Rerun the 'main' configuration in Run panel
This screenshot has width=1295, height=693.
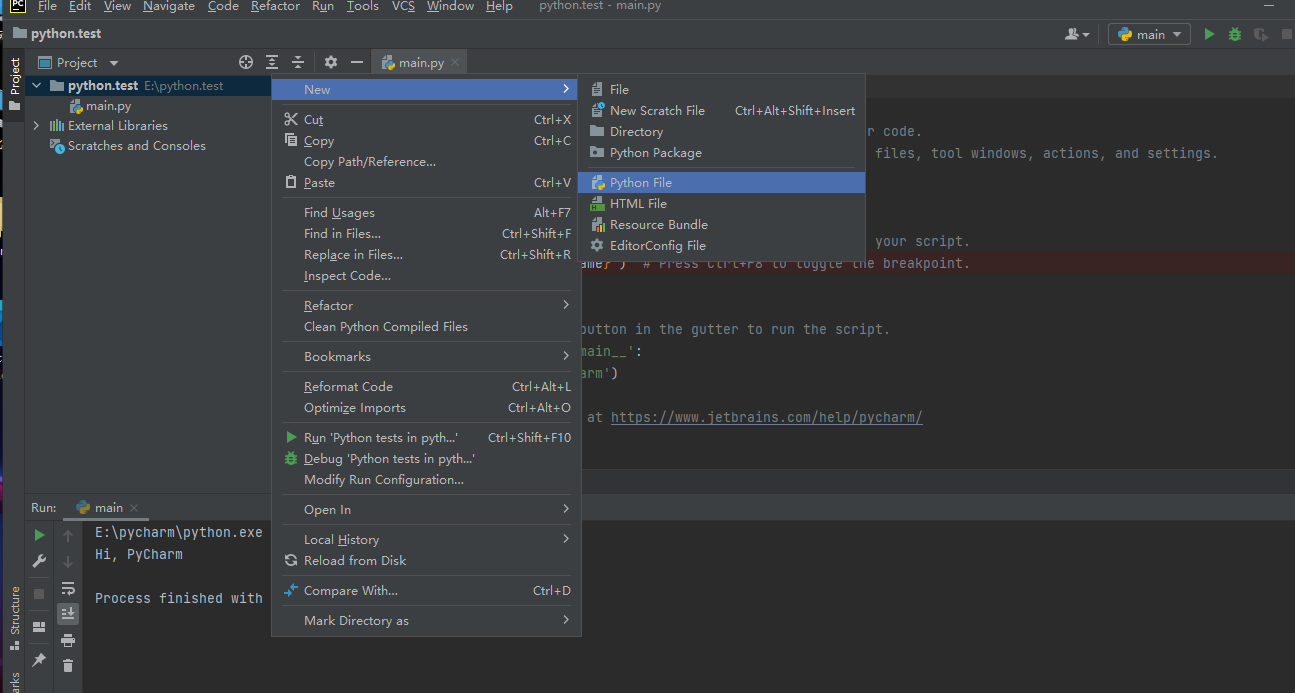click(39, 534)
